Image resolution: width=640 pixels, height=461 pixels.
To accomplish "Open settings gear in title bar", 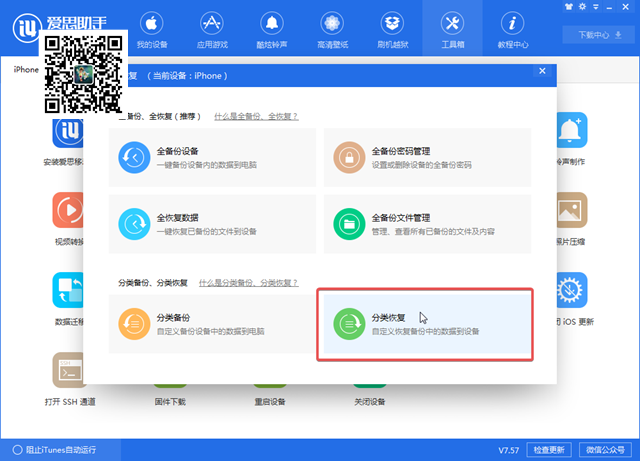I will click(x=582, y=7).
